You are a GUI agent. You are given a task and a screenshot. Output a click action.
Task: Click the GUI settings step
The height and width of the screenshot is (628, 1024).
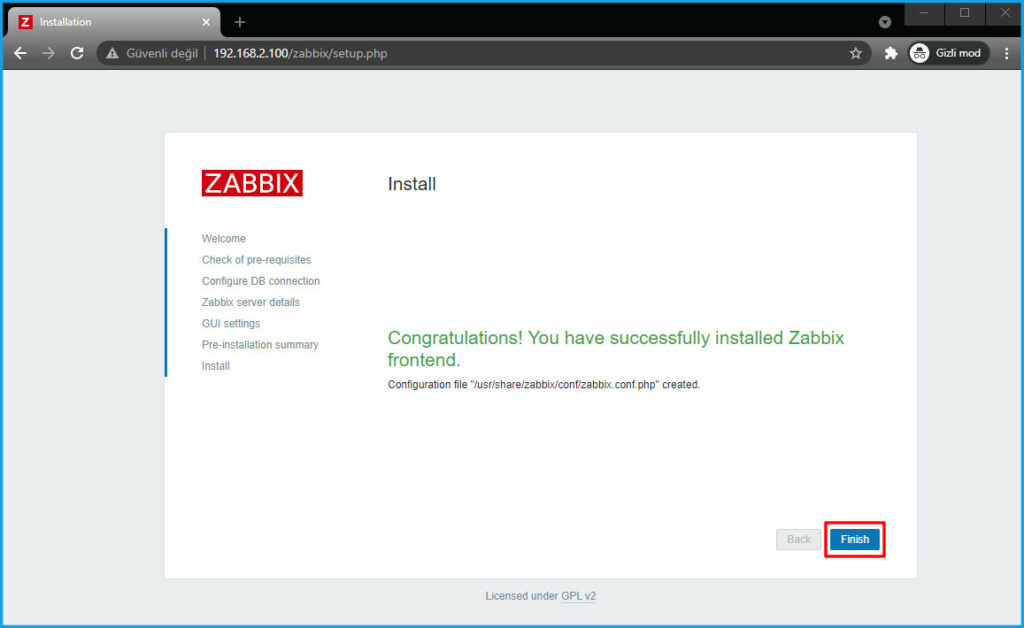[x=231, y=324]
